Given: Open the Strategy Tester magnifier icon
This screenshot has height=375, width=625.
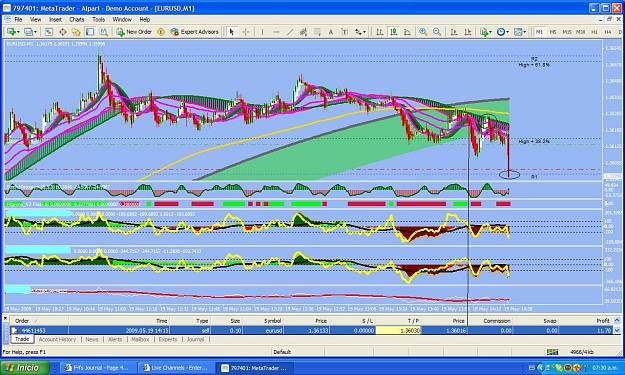Looking at the screenshot, I should click(x=104, y=32).
